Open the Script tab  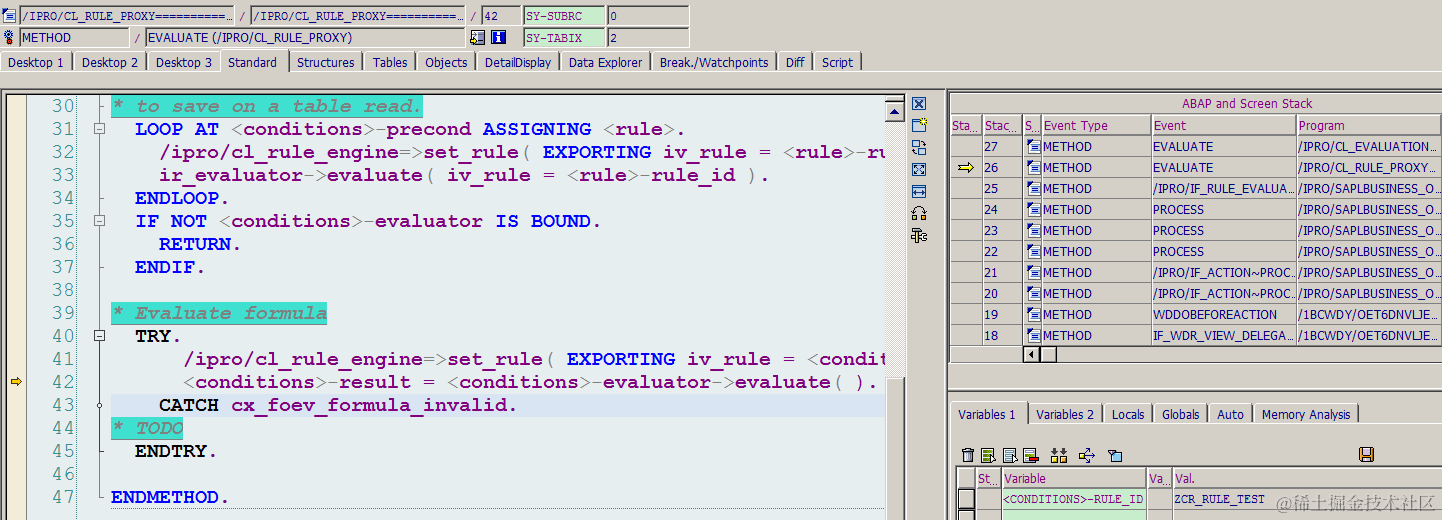pos(838,62)
